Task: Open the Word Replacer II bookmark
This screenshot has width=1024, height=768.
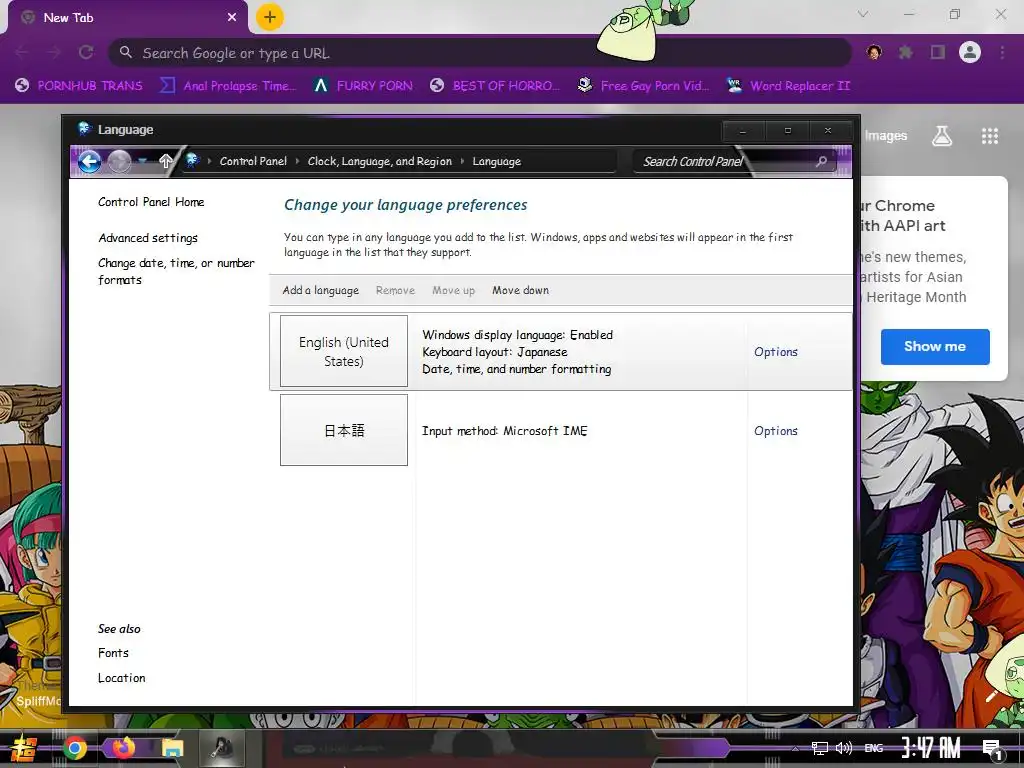Action: pyautogui.click(x=789, y=86)
